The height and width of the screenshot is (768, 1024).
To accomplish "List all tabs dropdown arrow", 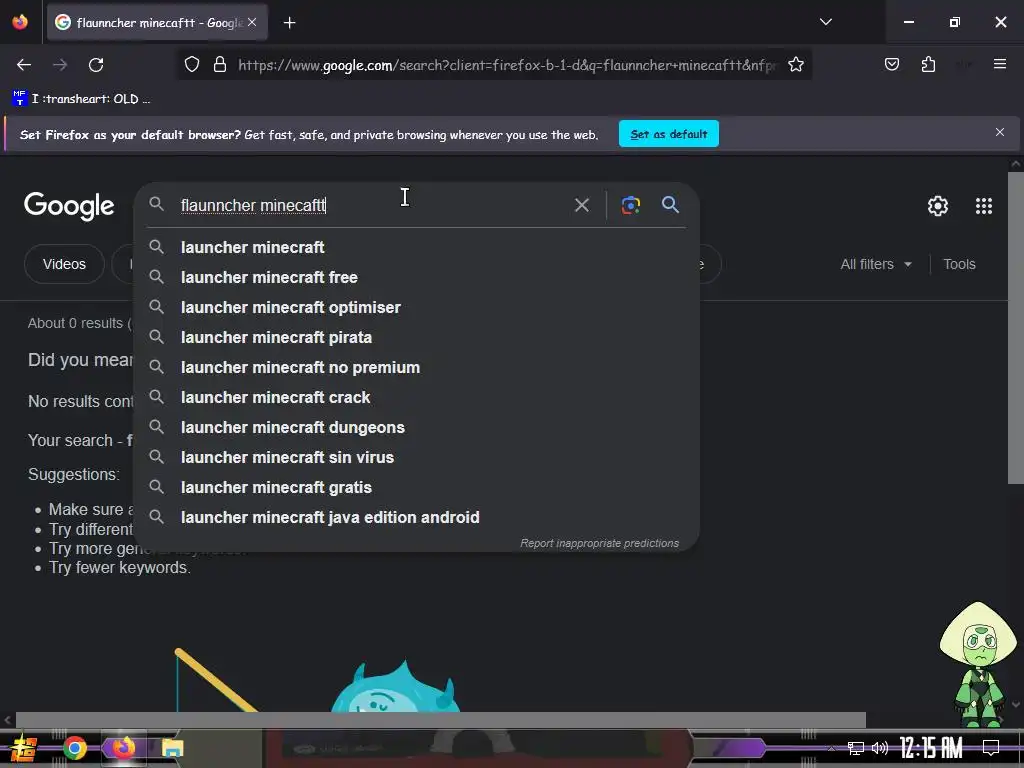I will pyautogui.click(x=825, y=22).
